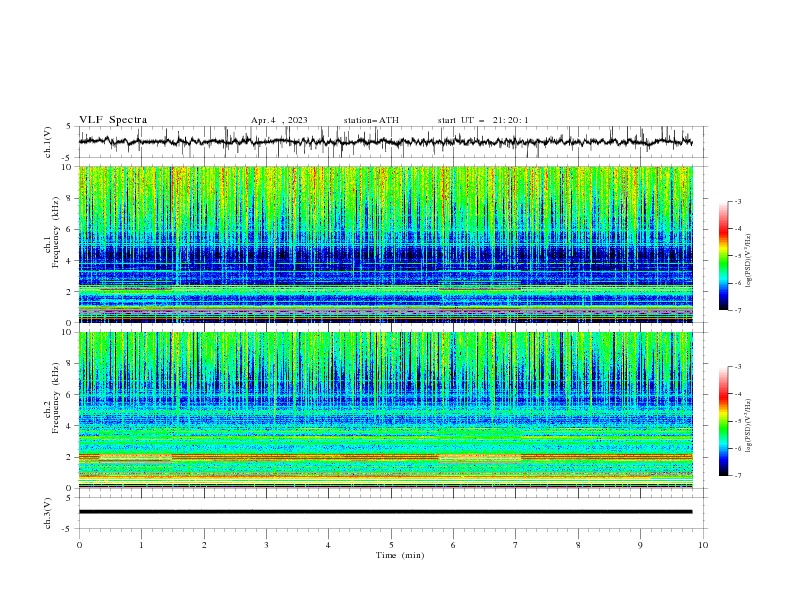Click the 'Time (min)' axis label

click(x=400, y=555)
